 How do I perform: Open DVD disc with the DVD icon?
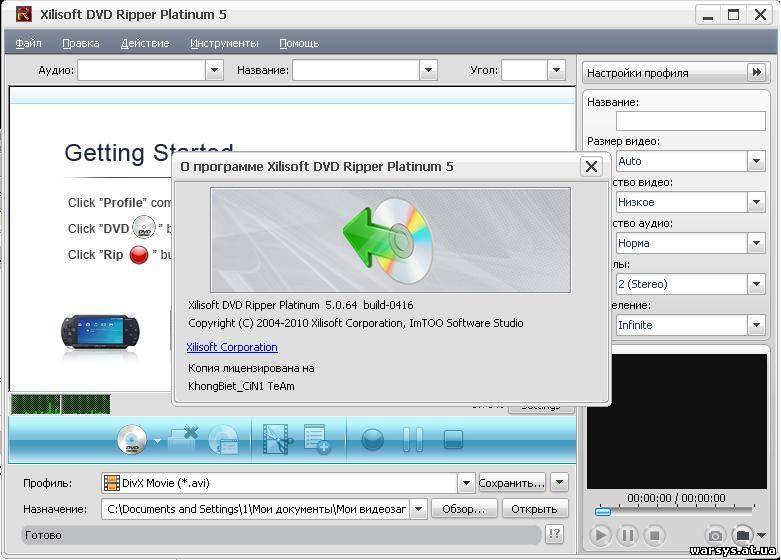[x=132, y=439]
